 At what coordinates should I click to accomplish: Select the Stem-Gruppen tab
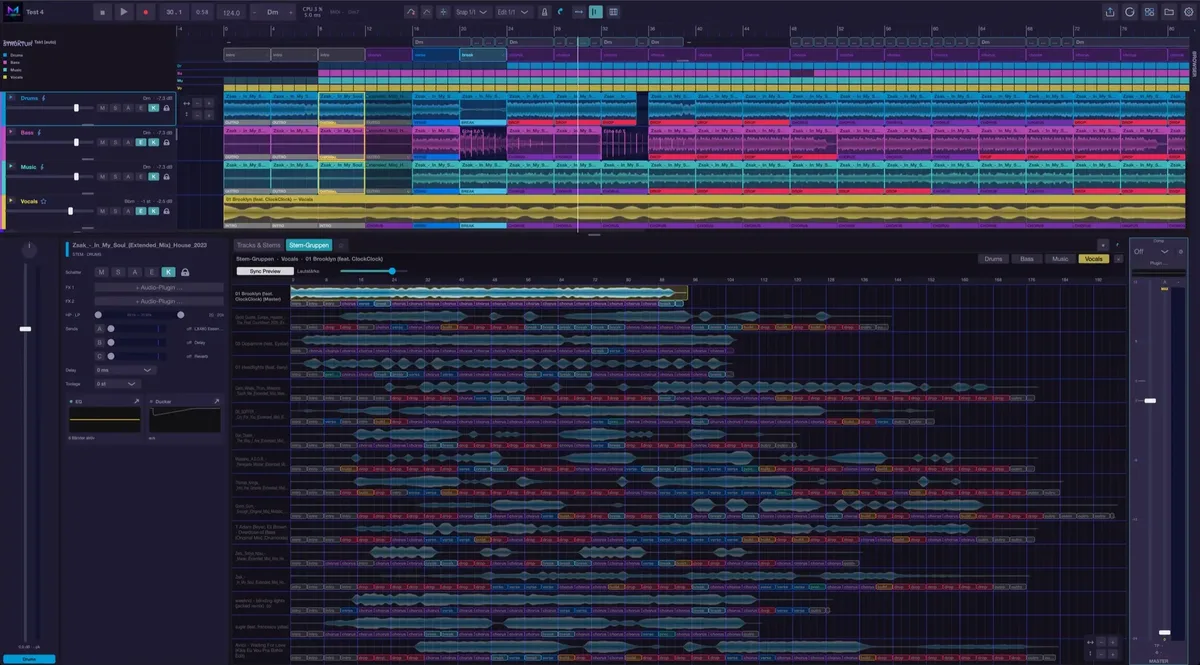[x=309, y=245]
